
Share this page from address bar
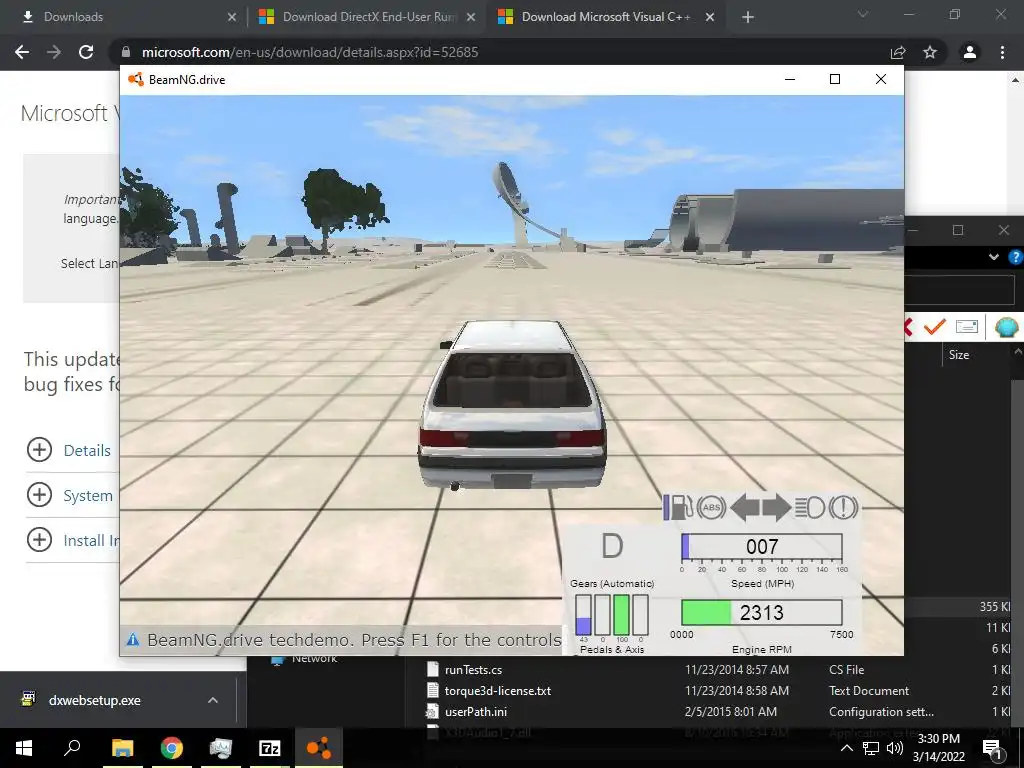pyautogui.click(x=898, y=52)
